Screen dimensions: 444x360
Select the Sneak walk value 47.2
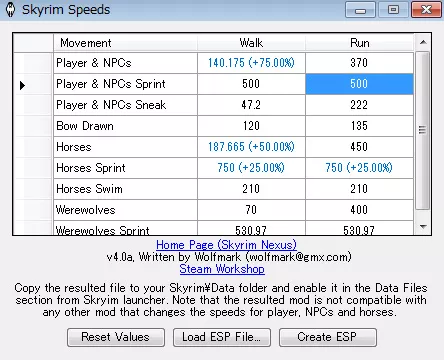pos(251,105)
